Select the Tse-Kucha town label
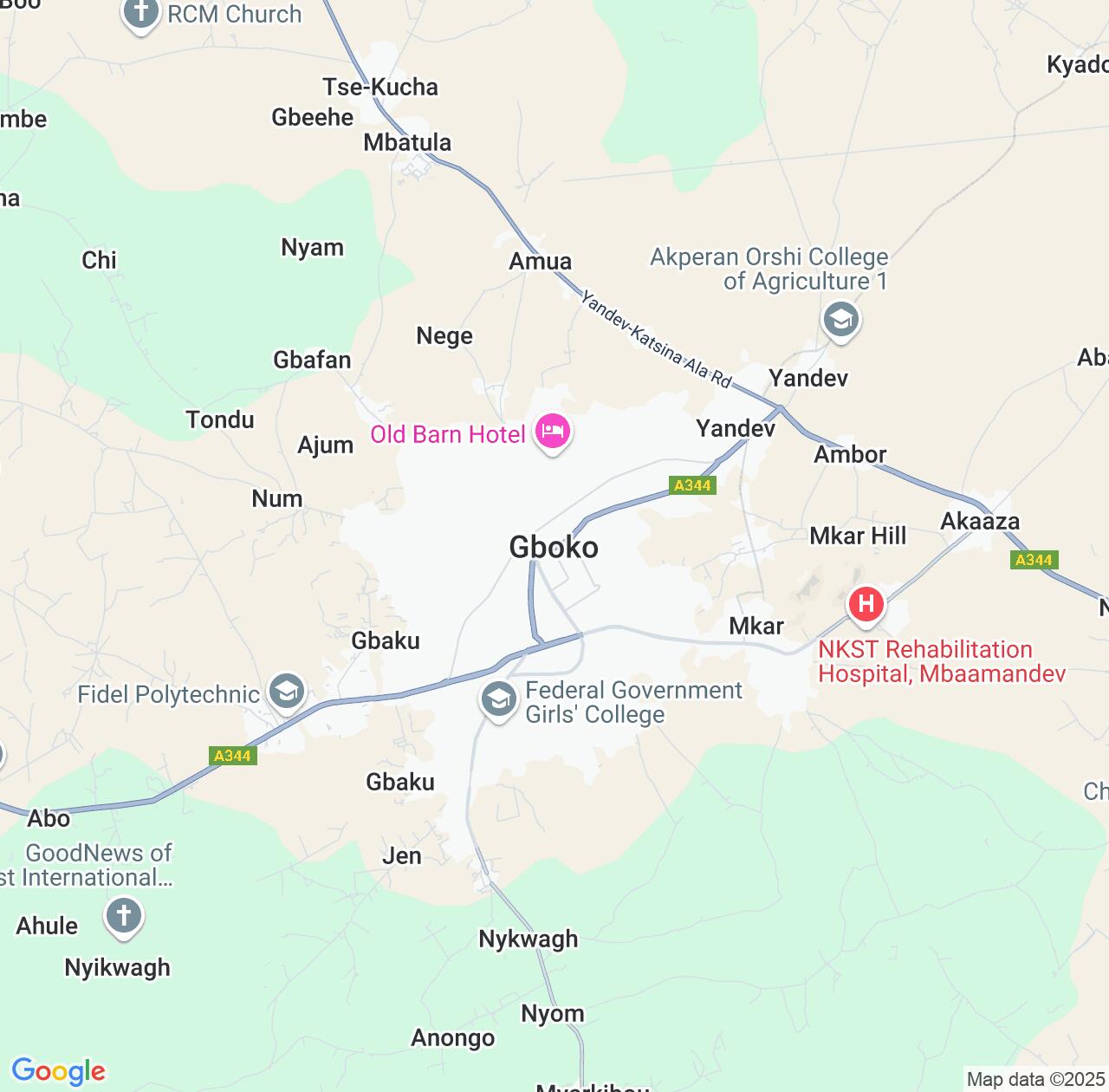Image resolution: width=1109 pixels, height=1092 pixels. coord(380,87)
